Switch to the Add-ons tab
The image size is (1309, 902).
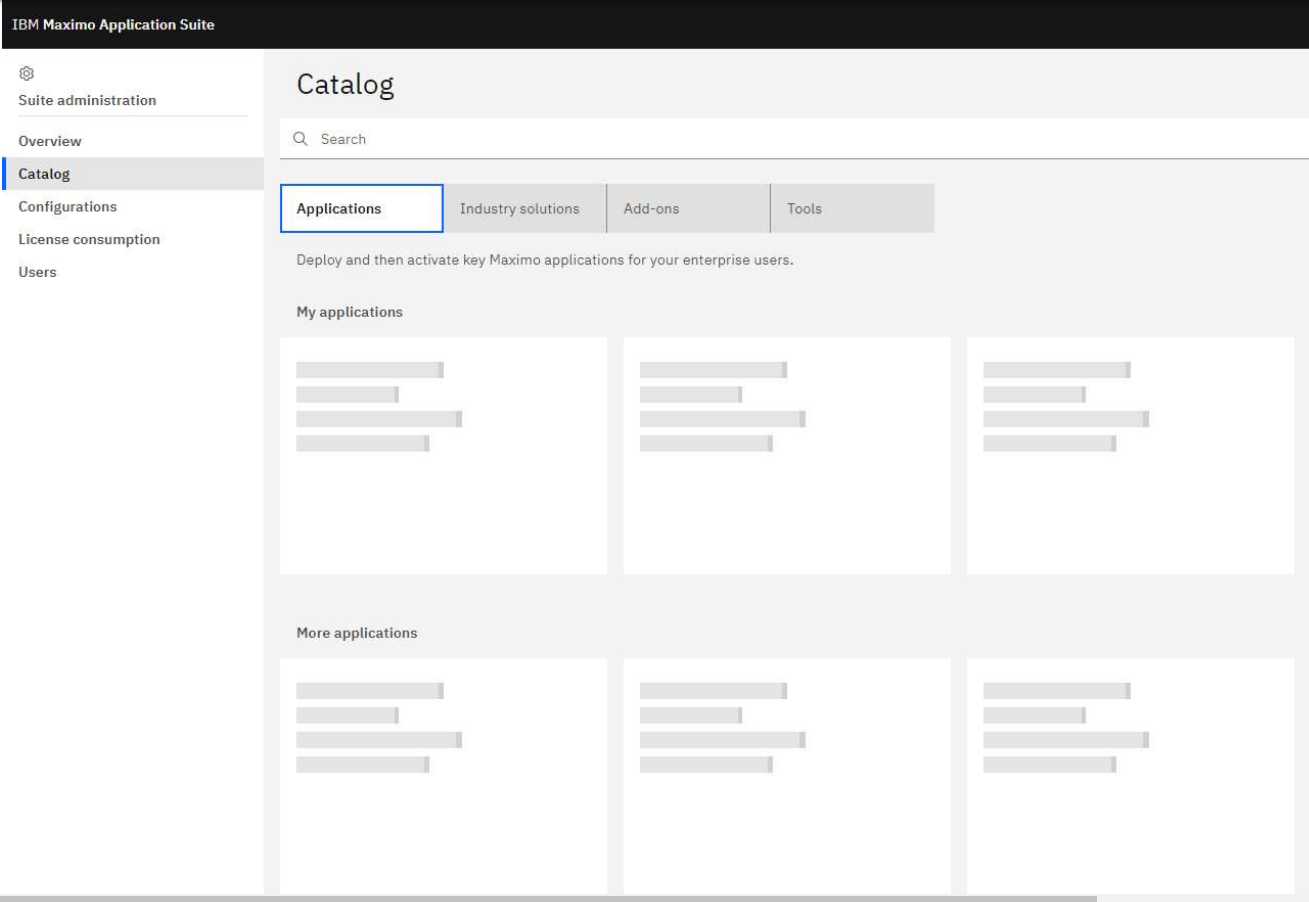tap(689, 209)
